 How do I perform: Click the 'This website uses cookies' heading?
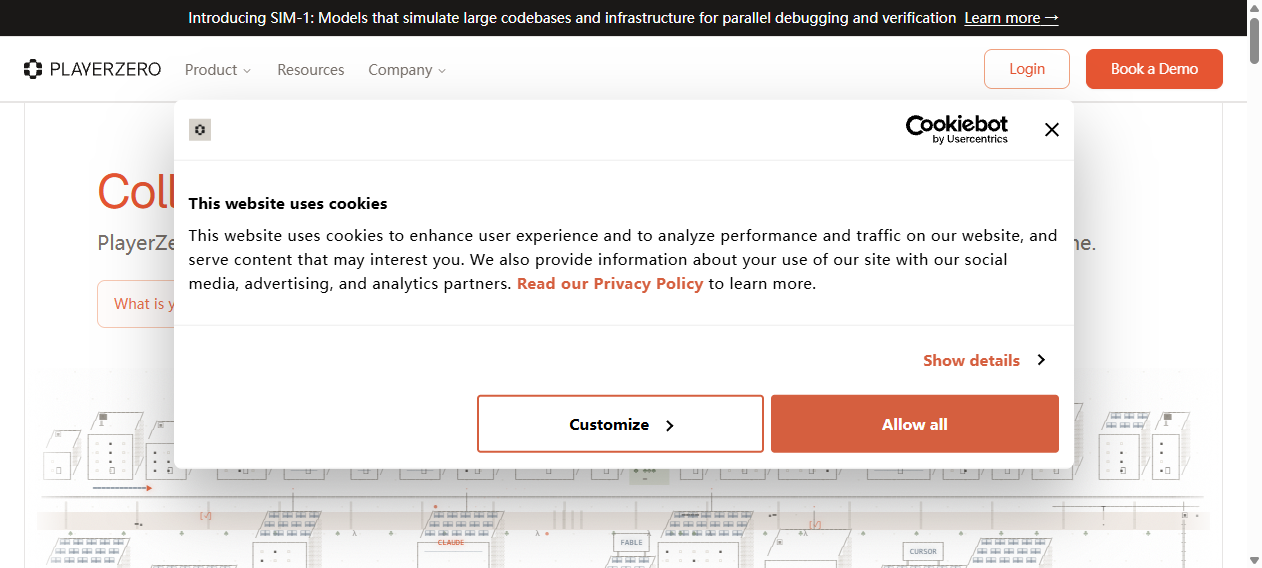tap(288, 203)
